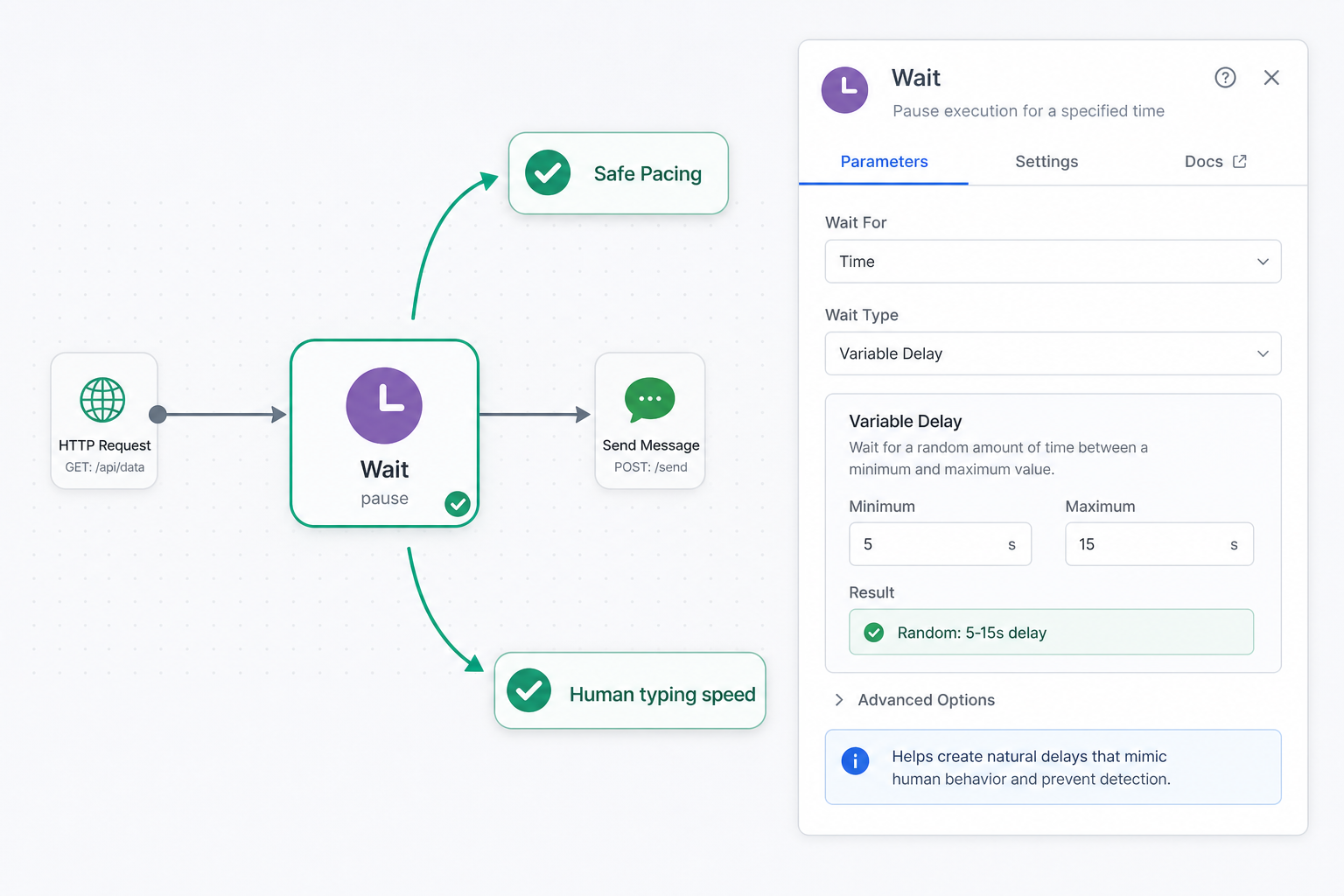Click the 'Helps create natural delays' hint text
The width and height of the screenshot is (1344, 896).
(x=1031, y=767)
